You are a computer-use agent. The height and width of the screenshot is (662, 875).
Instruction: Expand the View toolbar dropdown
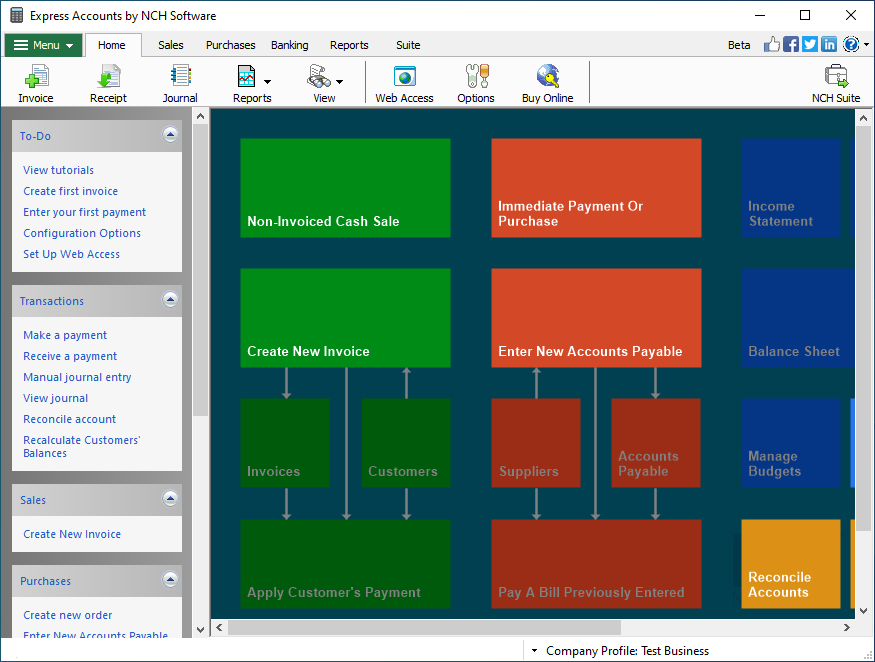[340, 83]
